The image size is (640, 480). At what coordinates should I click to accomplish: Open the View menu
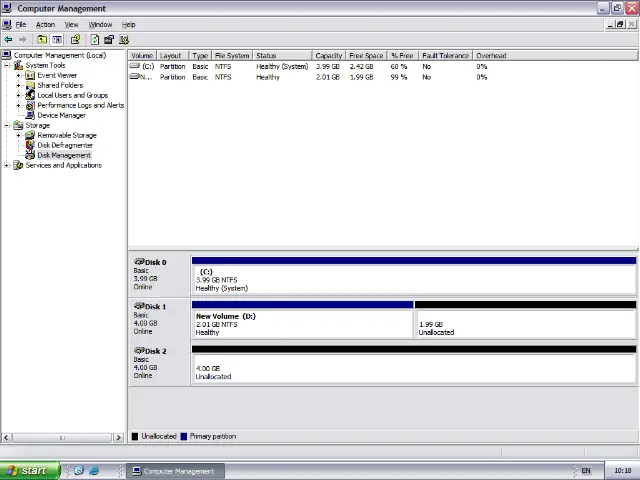click(71, 24)
